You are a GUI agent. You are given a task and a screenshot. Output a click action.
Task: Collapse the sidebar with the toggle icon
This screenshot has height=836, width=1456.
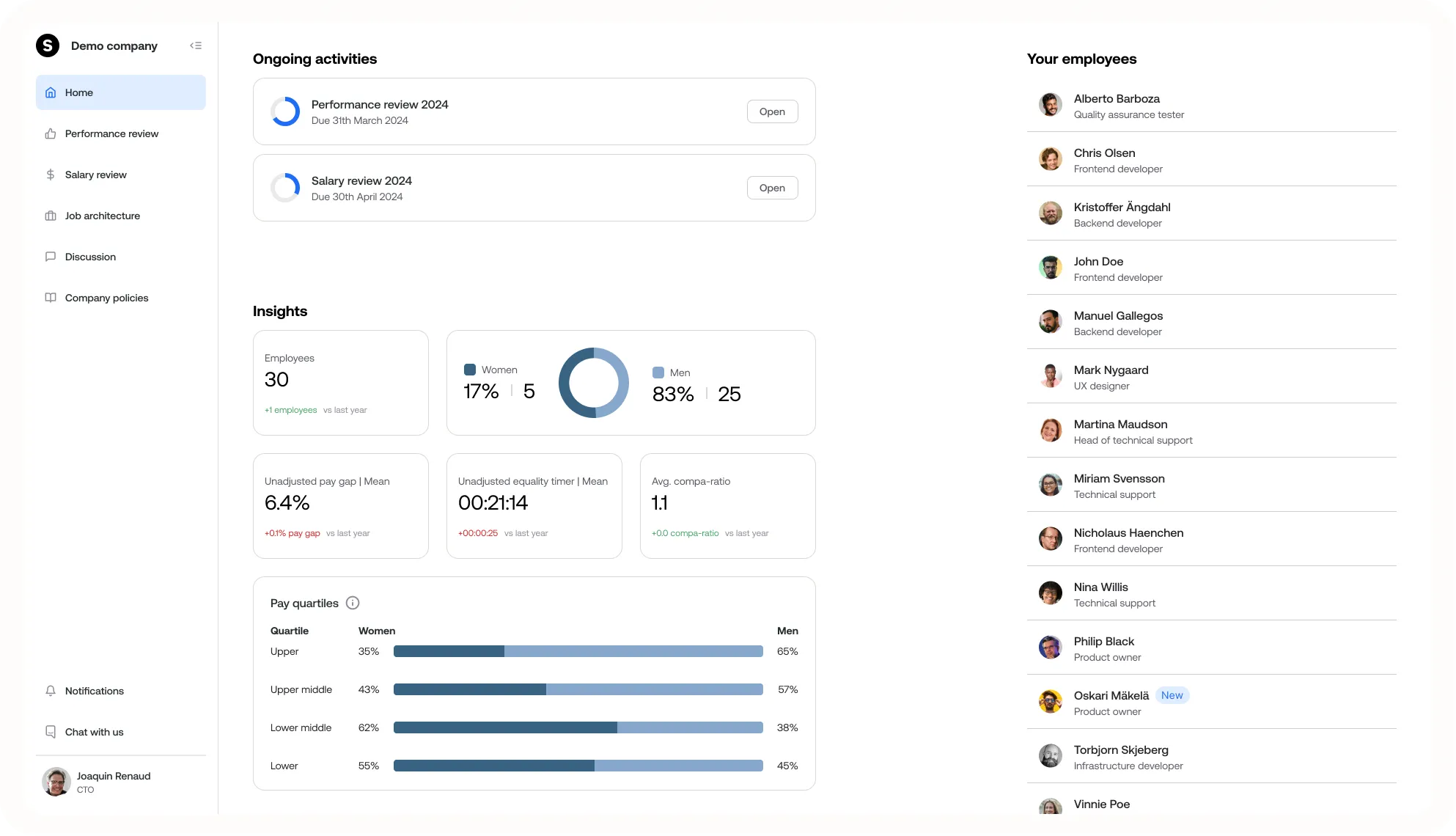[196, 45]
